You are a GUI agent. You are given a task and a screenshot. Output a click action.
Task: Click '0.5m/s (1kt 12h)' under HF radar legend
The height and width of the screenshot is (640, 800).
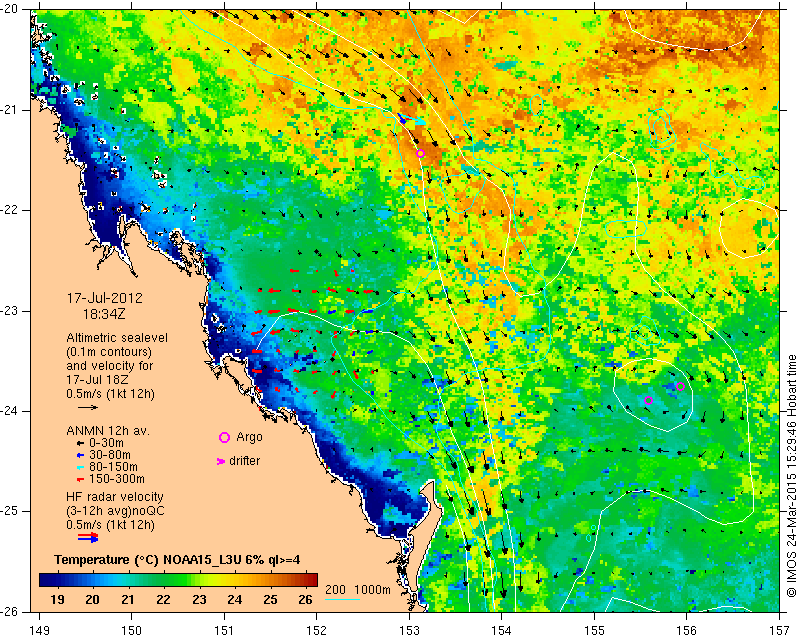coord(110,525)
